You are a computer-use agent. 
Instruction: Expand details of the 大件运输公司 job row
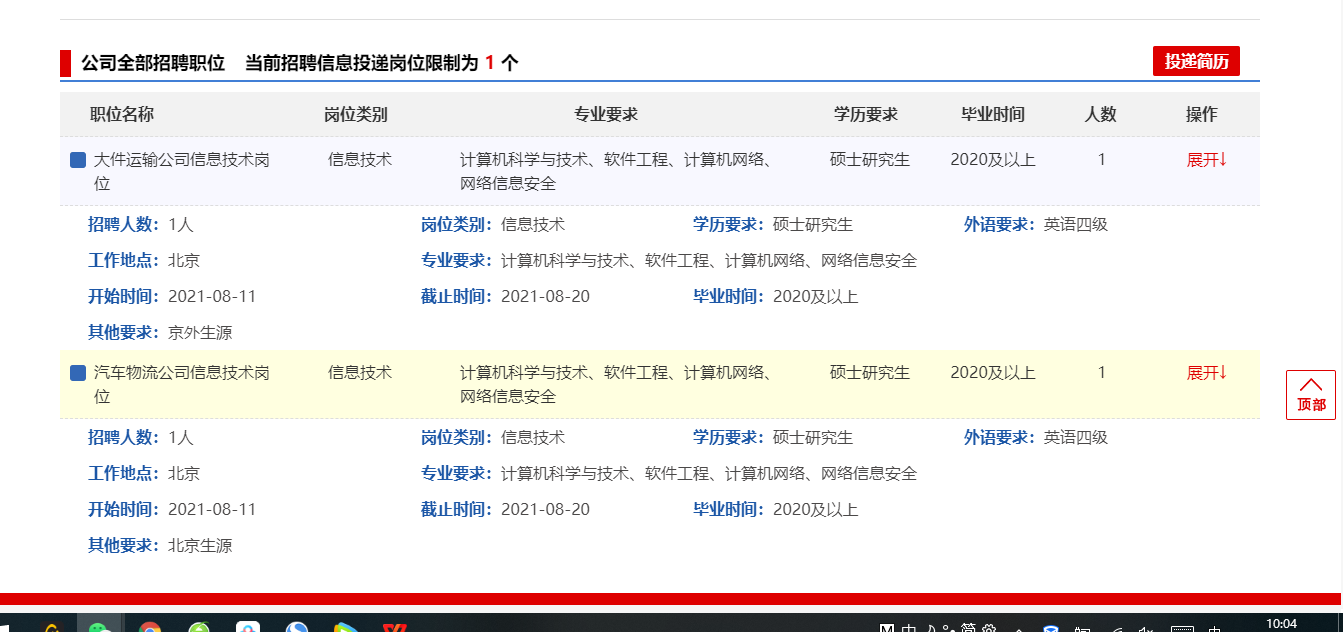1206,160
